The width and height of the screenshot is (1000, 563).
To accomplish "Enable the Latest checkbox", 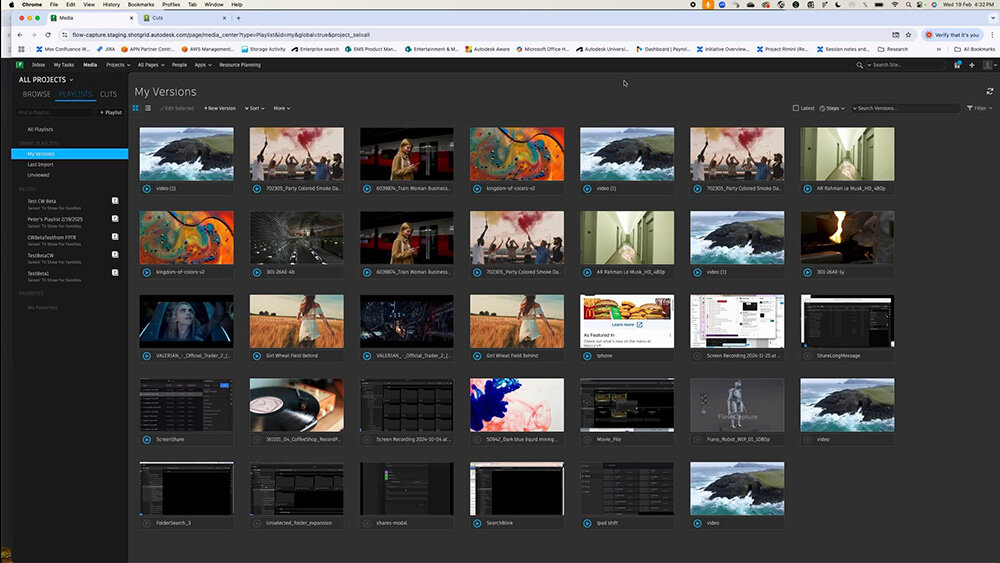I will [796, 108].
